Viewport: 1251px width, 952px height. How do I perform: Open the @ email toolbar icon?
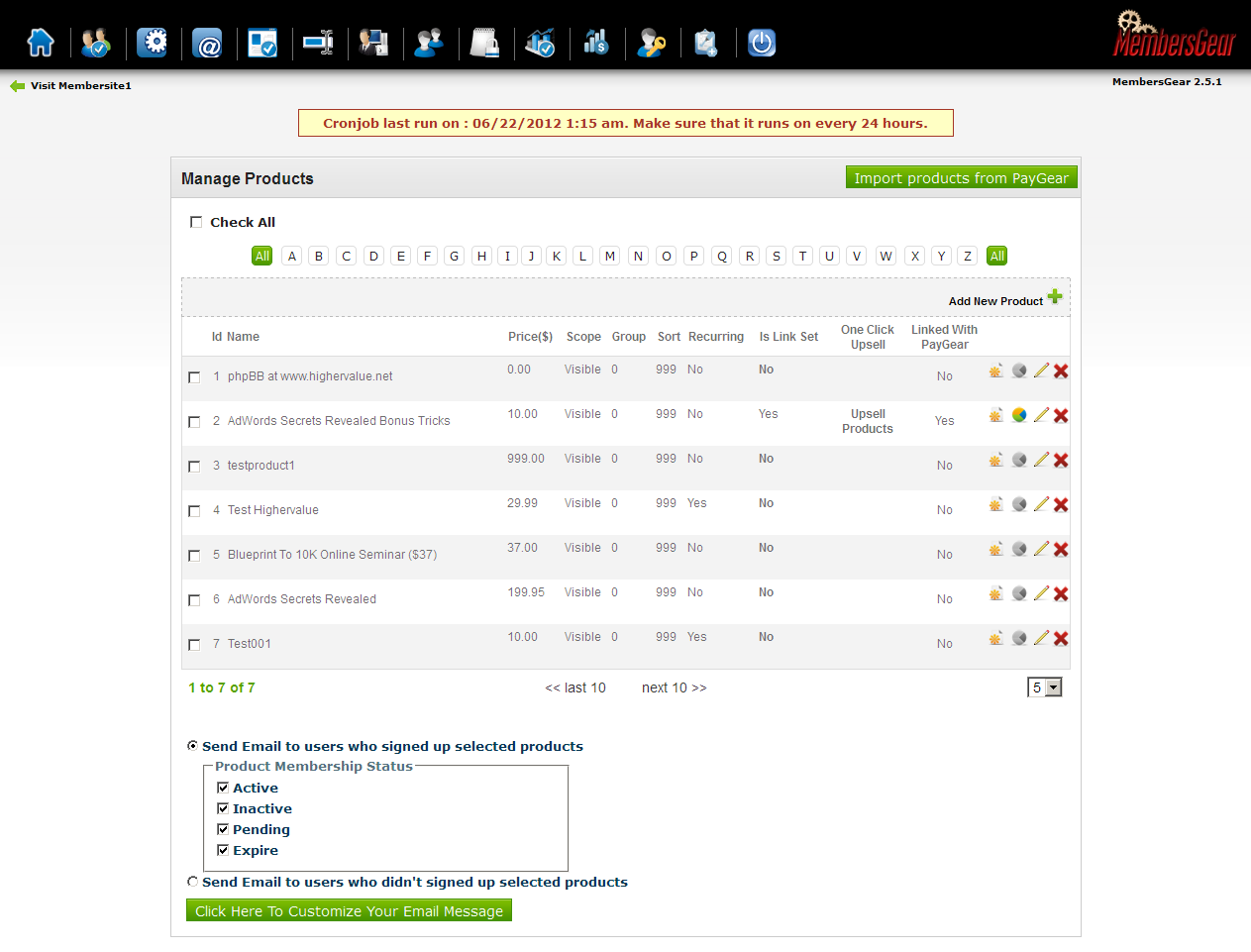207,43
